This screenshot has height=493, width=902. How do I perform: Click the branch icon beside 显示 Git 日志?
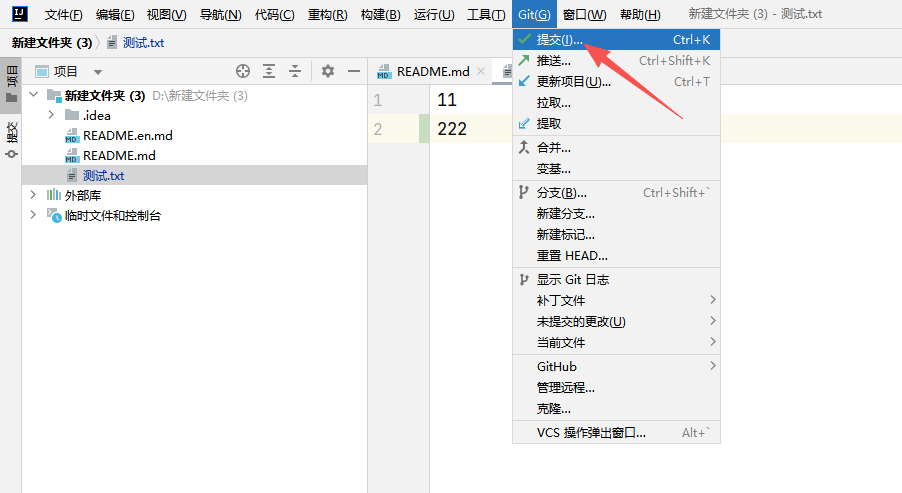[x=523, y=280]
